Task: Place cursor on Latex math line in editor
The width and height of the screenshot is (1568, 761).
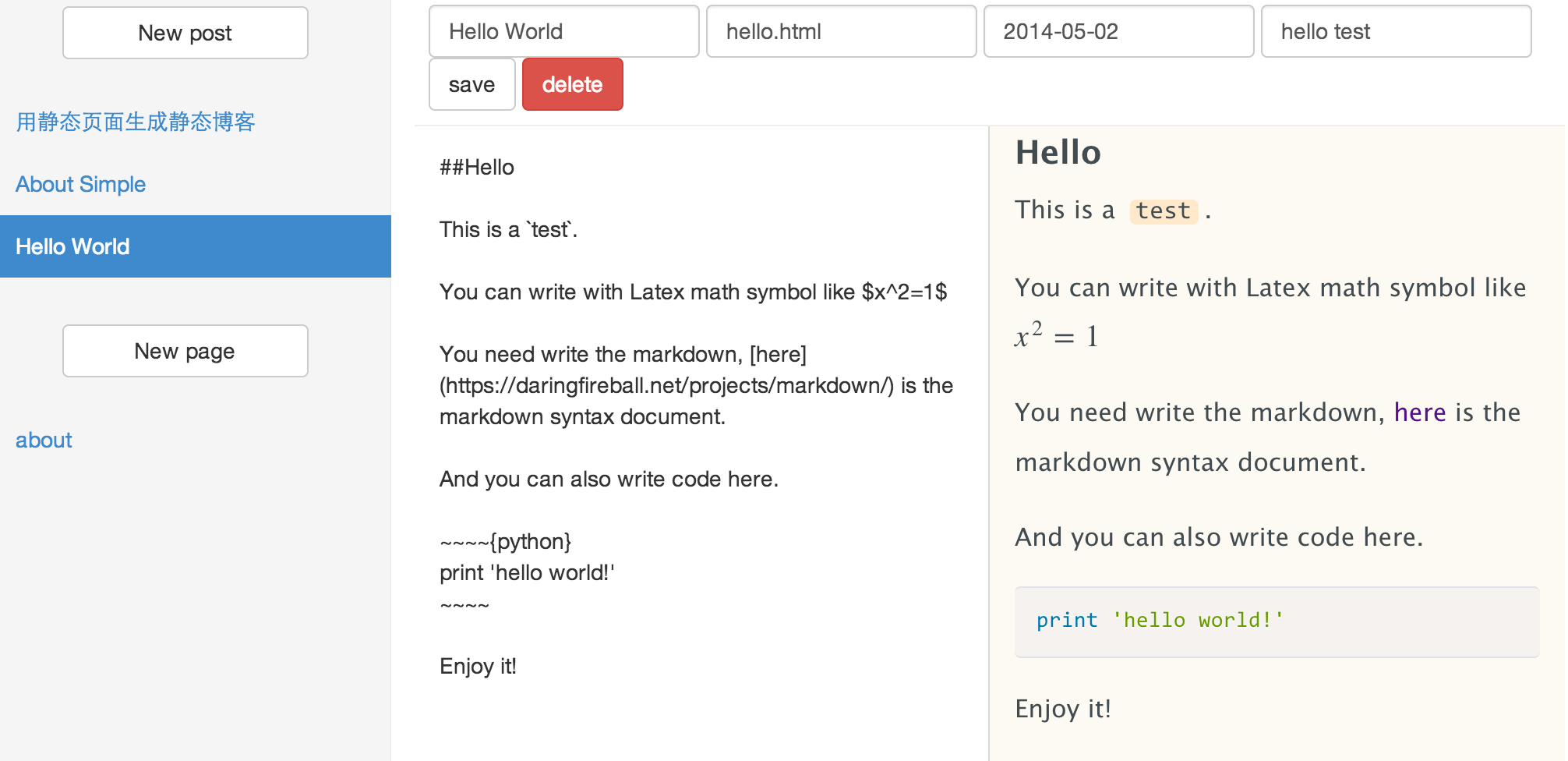Action: [x=693, y=292]
